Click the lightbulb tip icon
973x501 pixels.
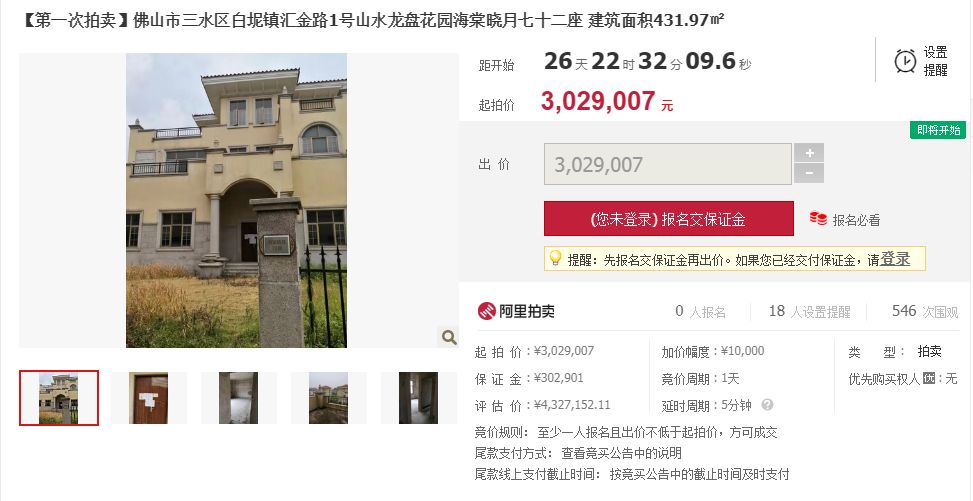coord(555,258)
